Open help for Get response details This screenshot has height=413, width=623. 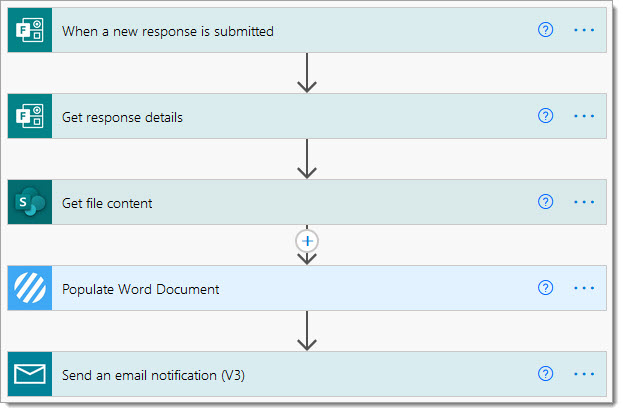545,116
